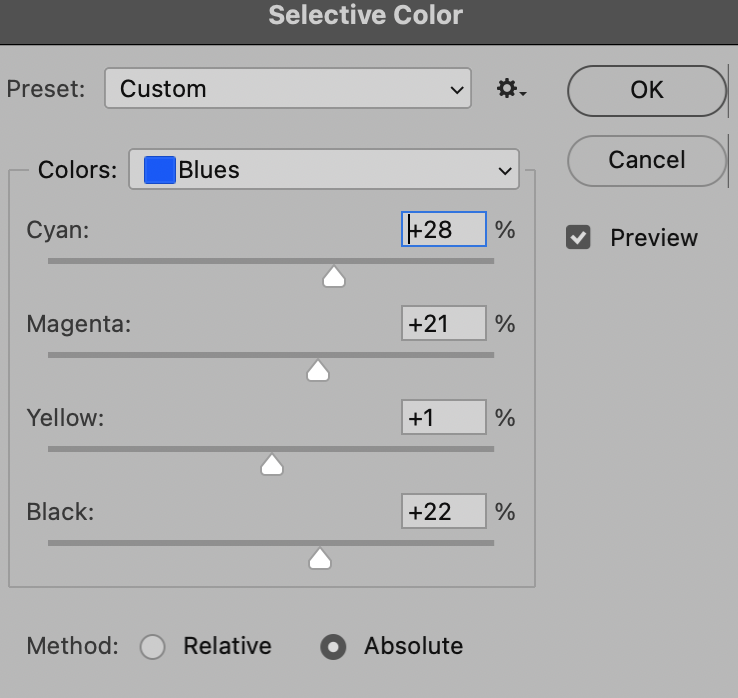Click the blue color swatch beside Blues
This screenshot has width=738, height=698.
pos(160,170)
